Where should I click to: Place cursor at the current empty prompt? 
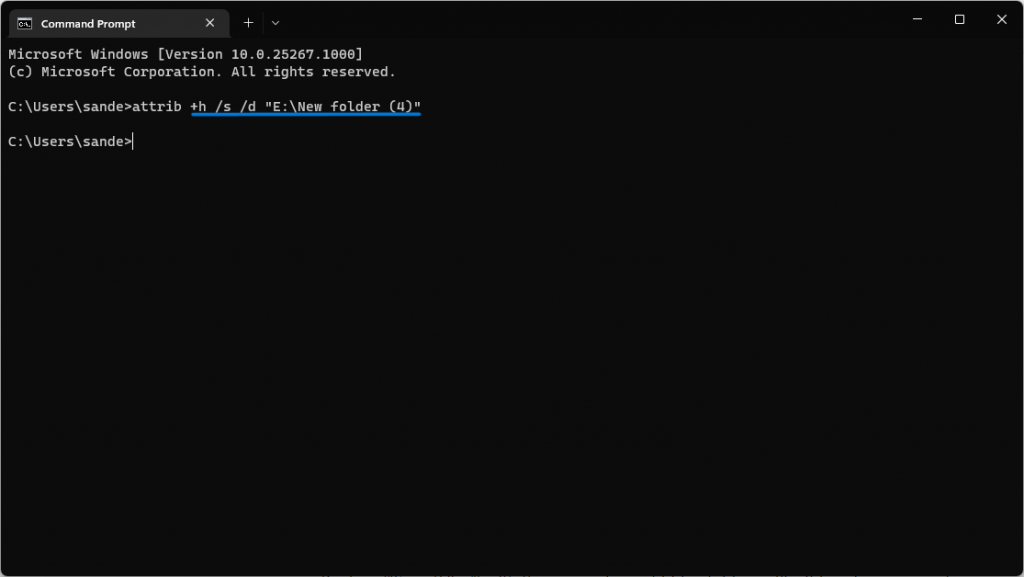(133, 142)
